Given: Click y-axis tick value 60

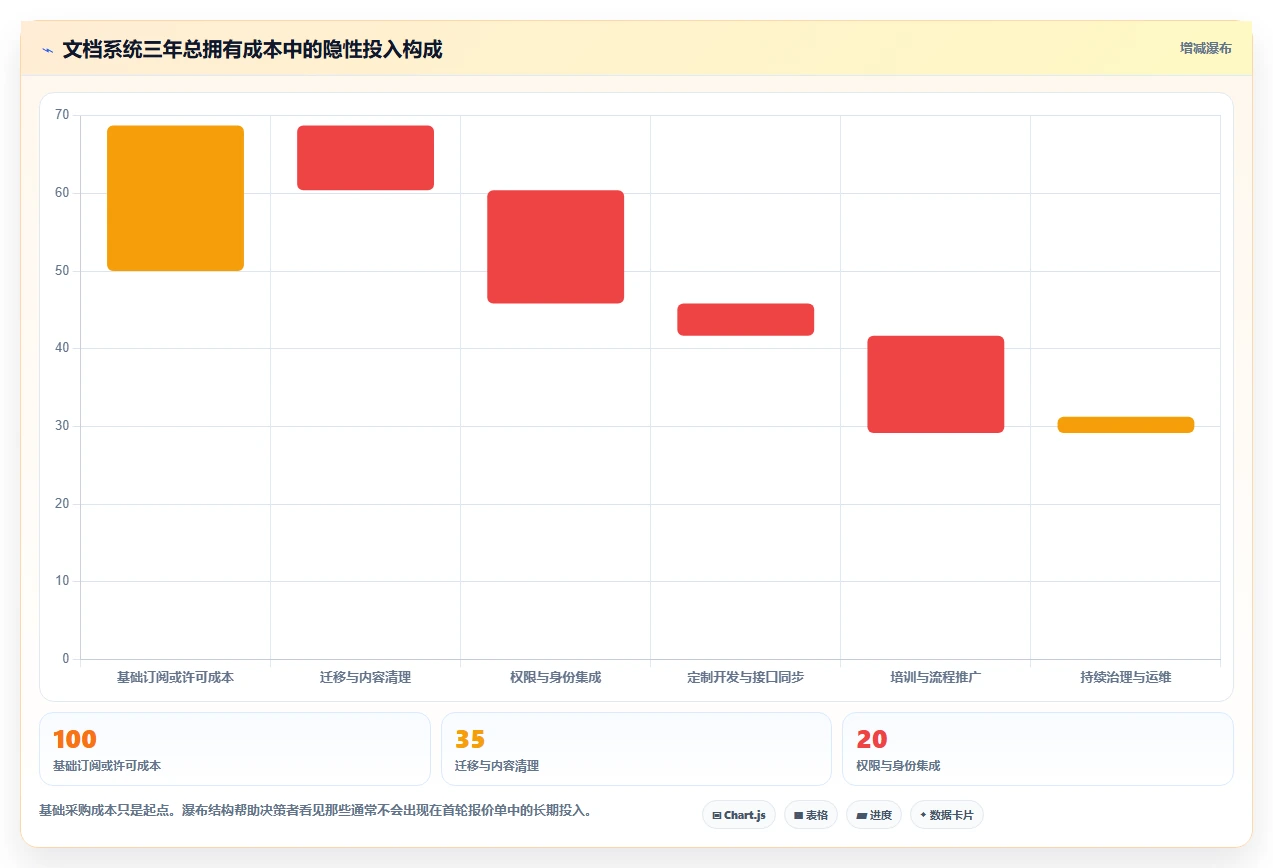Looking at the screenshot, I should (x=62, y=193).
